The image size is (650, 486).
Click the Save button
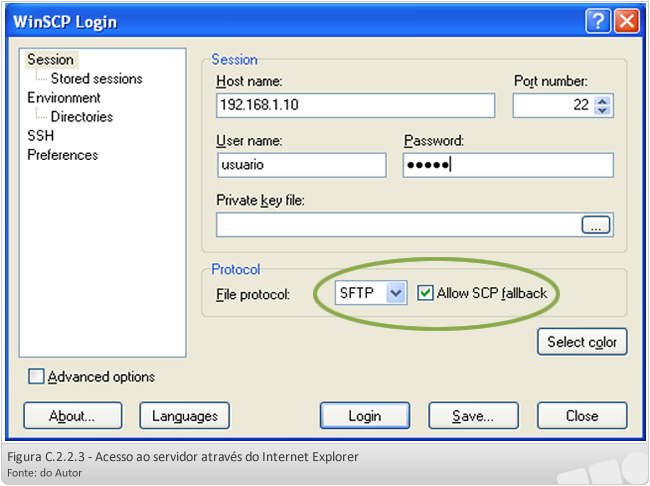pos(473,416)
